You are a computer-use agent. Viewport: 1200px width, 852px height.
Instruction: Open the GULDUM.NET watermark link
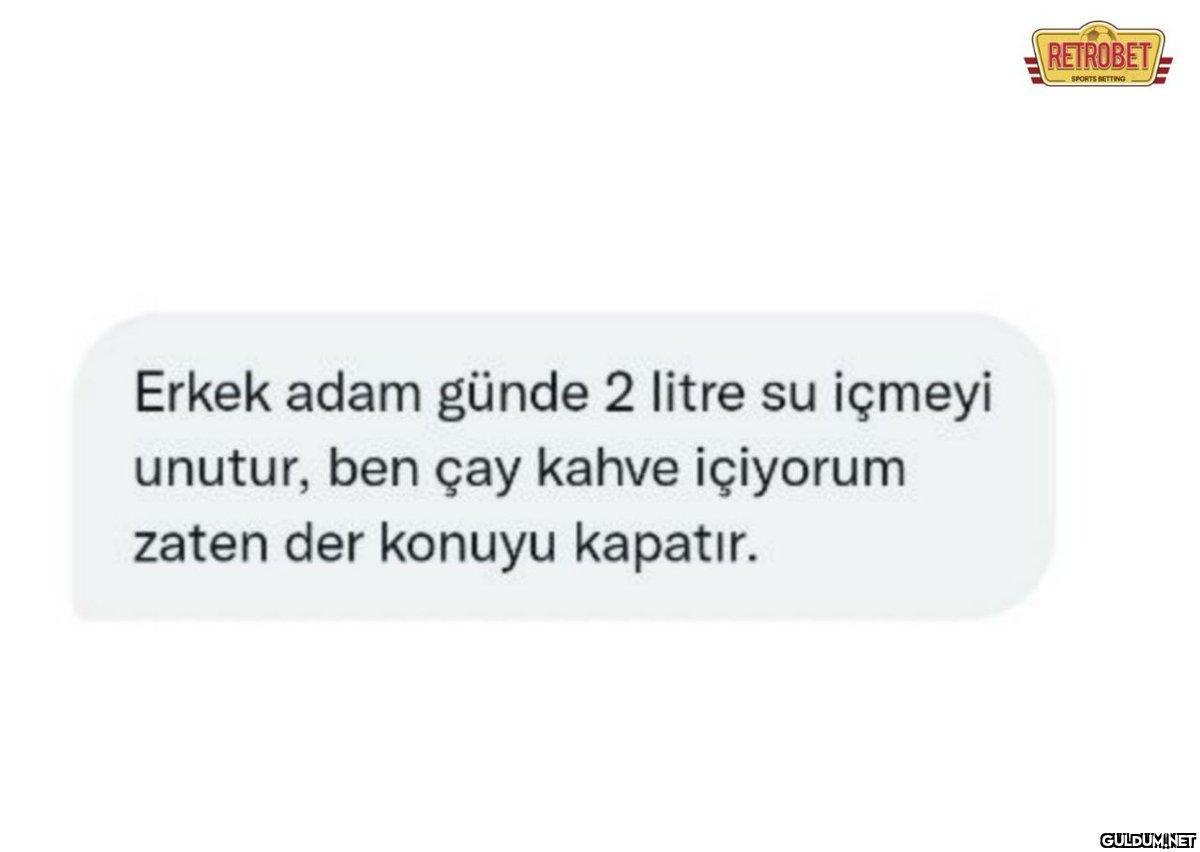1146,837
